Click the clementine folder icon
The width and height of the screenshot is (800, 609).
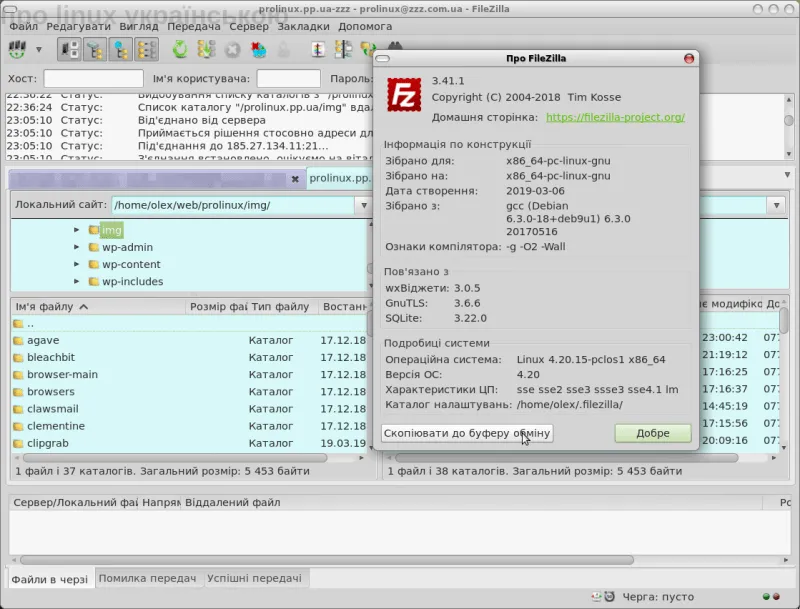(x=18, y=426)
